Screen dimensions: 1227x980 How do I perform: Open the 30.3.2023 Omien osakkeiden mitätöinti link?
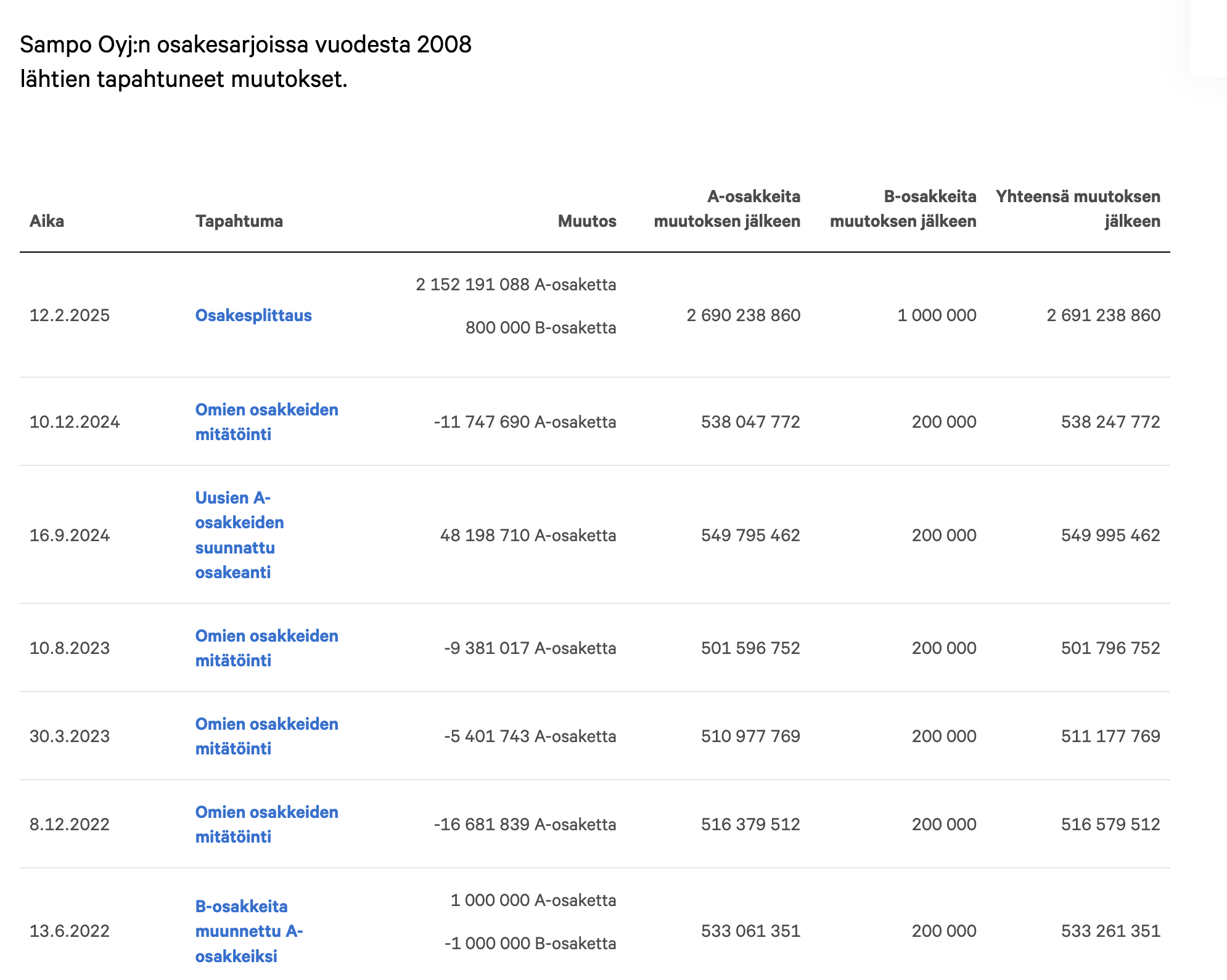(266, 736)
